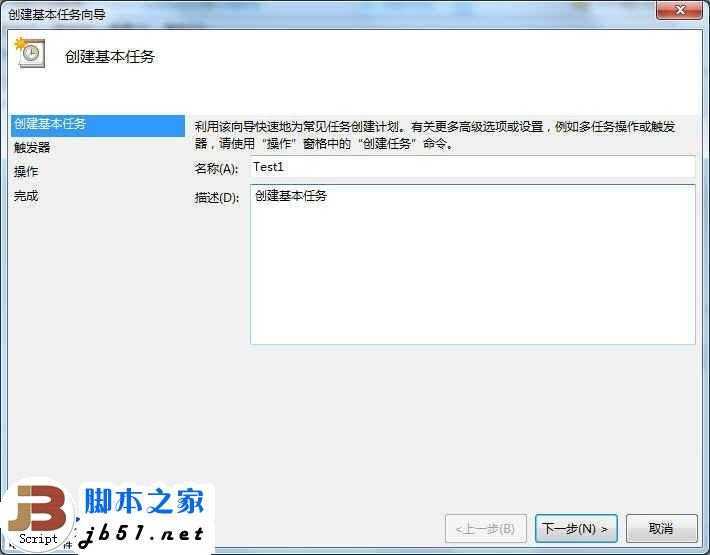
Task: Click the large 创建基本任务 heading beside the clock
Action: click(110, 57)
